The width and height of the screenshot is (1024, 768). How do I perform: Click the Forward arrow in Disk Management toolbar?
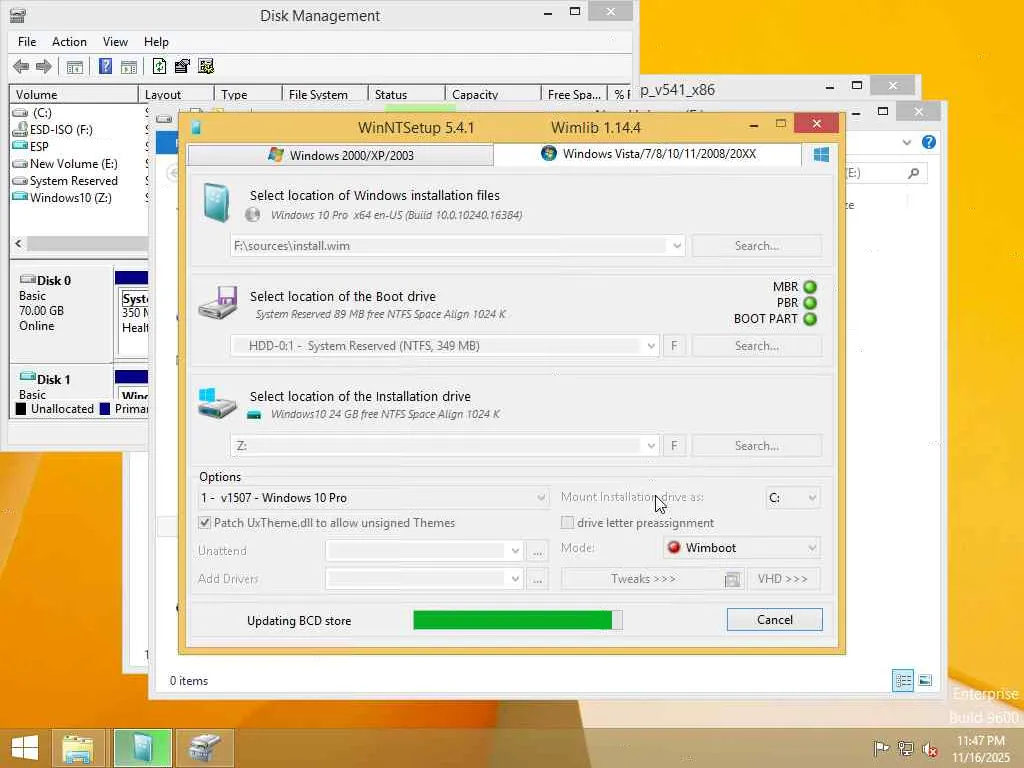[x=44, y=66]
